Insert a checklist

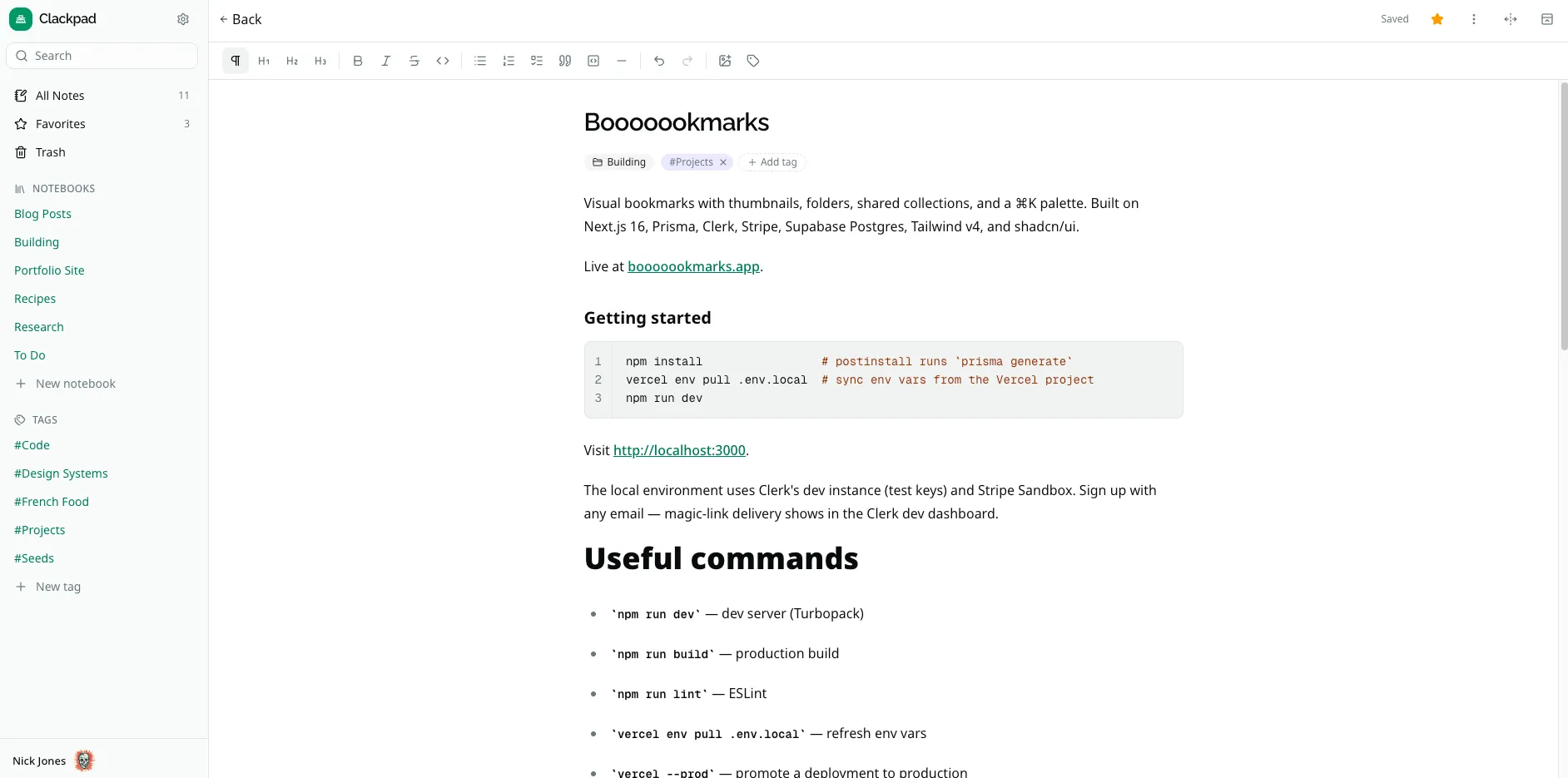[537, 61]
